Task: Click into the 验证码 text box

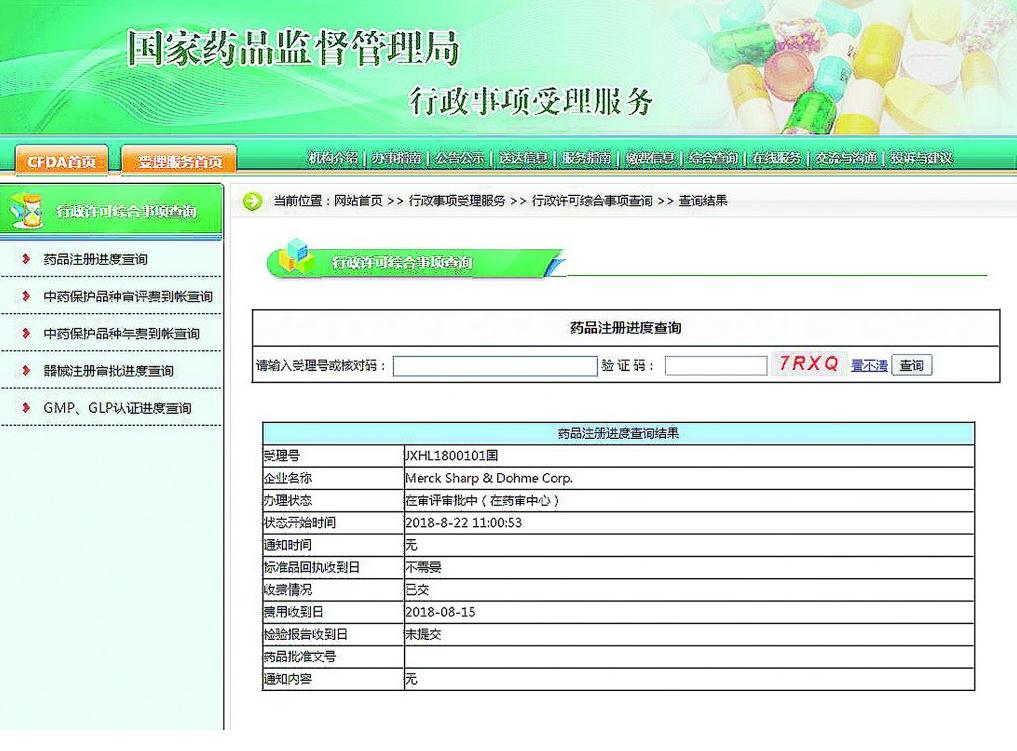Action: (715, 366)
